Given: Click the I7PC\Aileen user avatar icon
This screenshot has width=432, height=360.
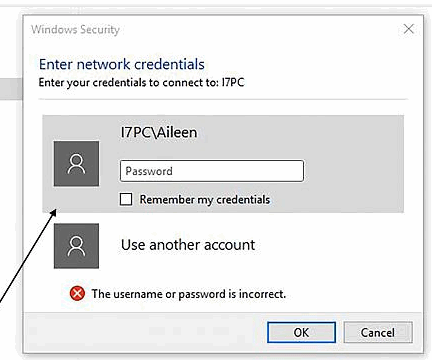Looking at the screenshot, I should click(x=76, y=164).
